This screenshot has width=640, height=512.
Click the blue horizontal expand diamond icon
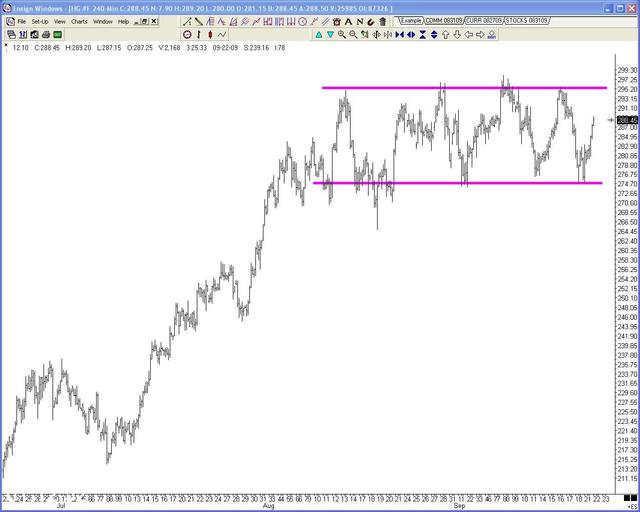tap(411, 35)
